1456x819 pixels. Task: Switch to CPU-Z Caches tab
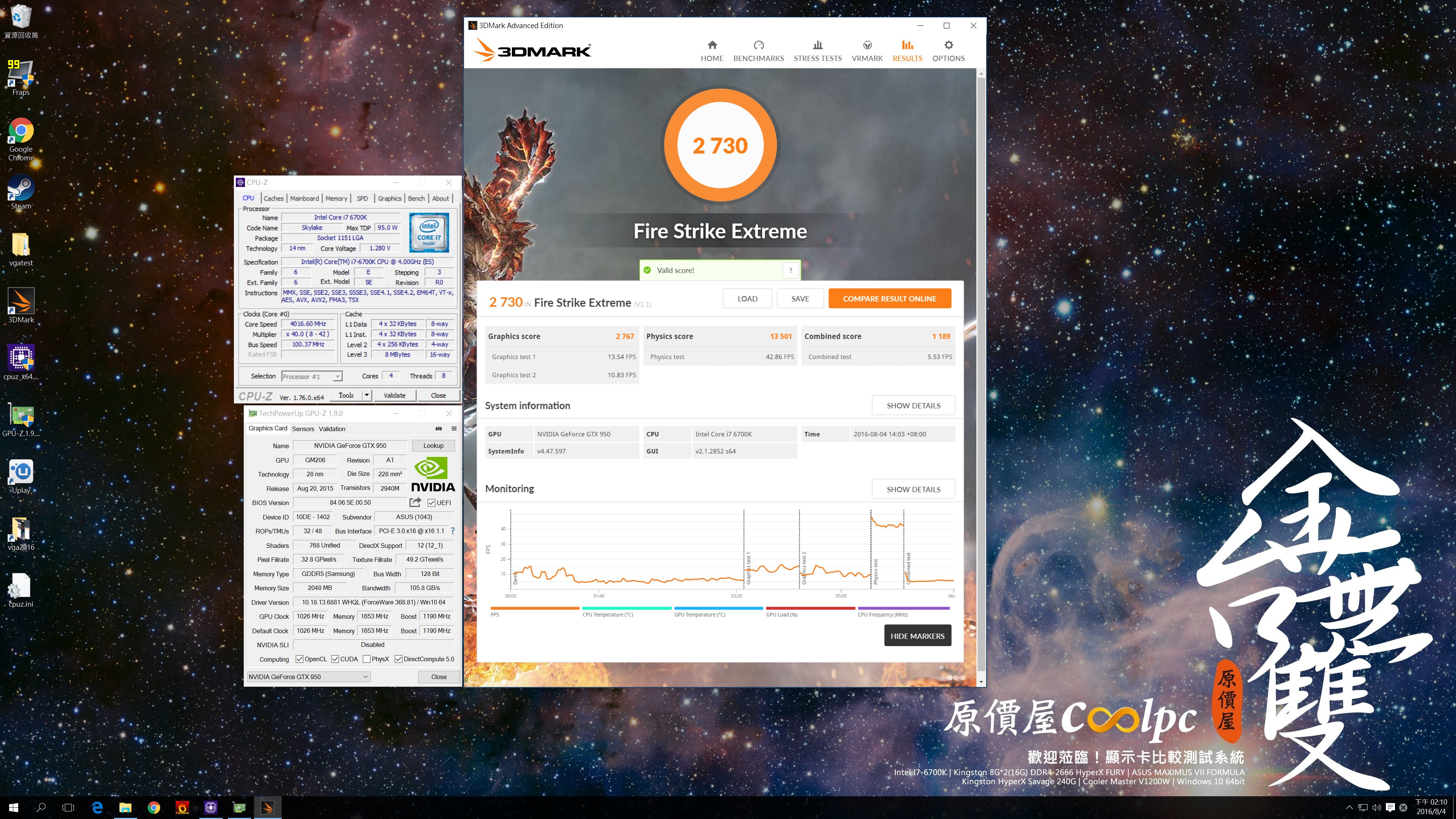[x=273, y=198]
